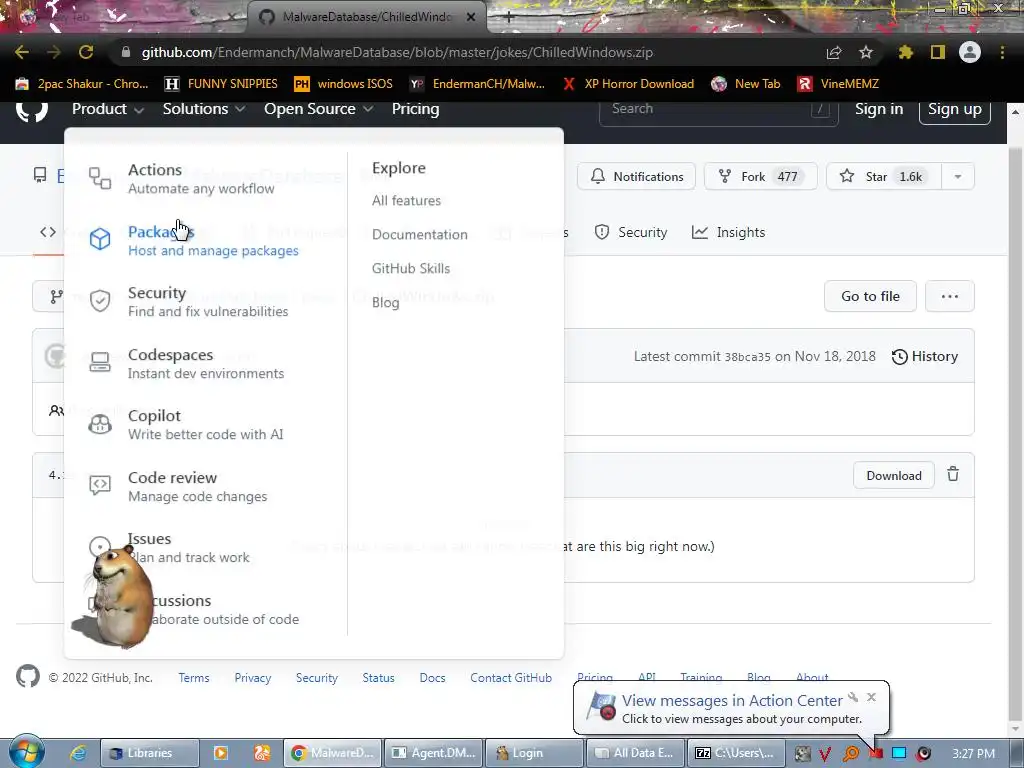Click the Code review icon
The image size is (1024, 768).
(100, 485)
